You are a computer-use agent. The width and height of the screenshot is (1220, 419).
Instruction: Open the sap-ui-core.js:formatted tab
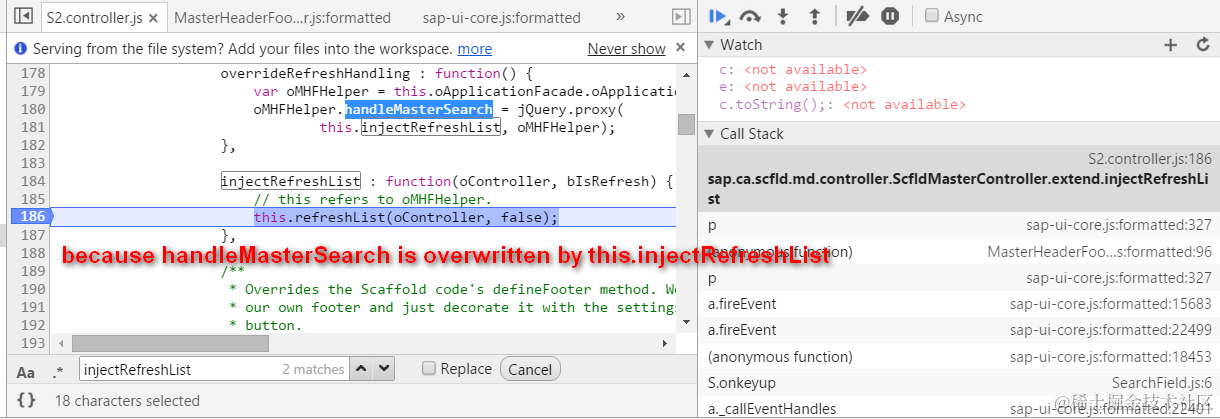coord(501,17)
